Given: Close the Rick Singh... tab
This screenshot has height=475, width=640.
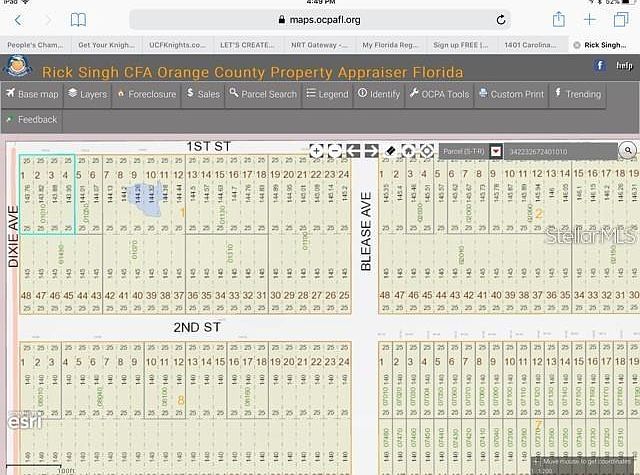Looking at the screenshot, I should 577,45.
